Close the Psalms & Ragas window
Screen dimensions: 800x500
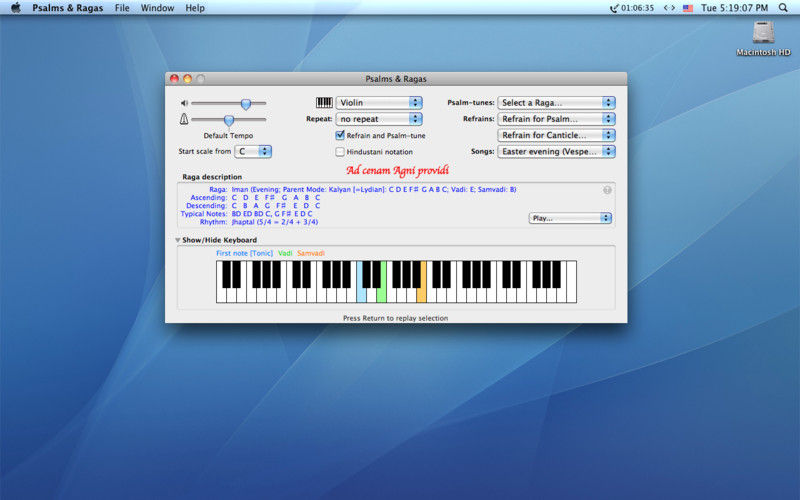tap(174, 79)
